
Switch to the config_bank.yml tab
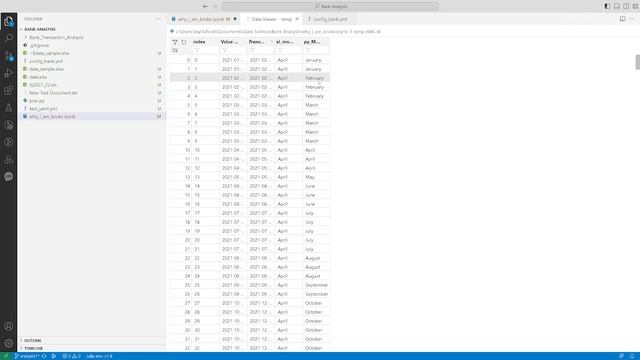point(330,19)
